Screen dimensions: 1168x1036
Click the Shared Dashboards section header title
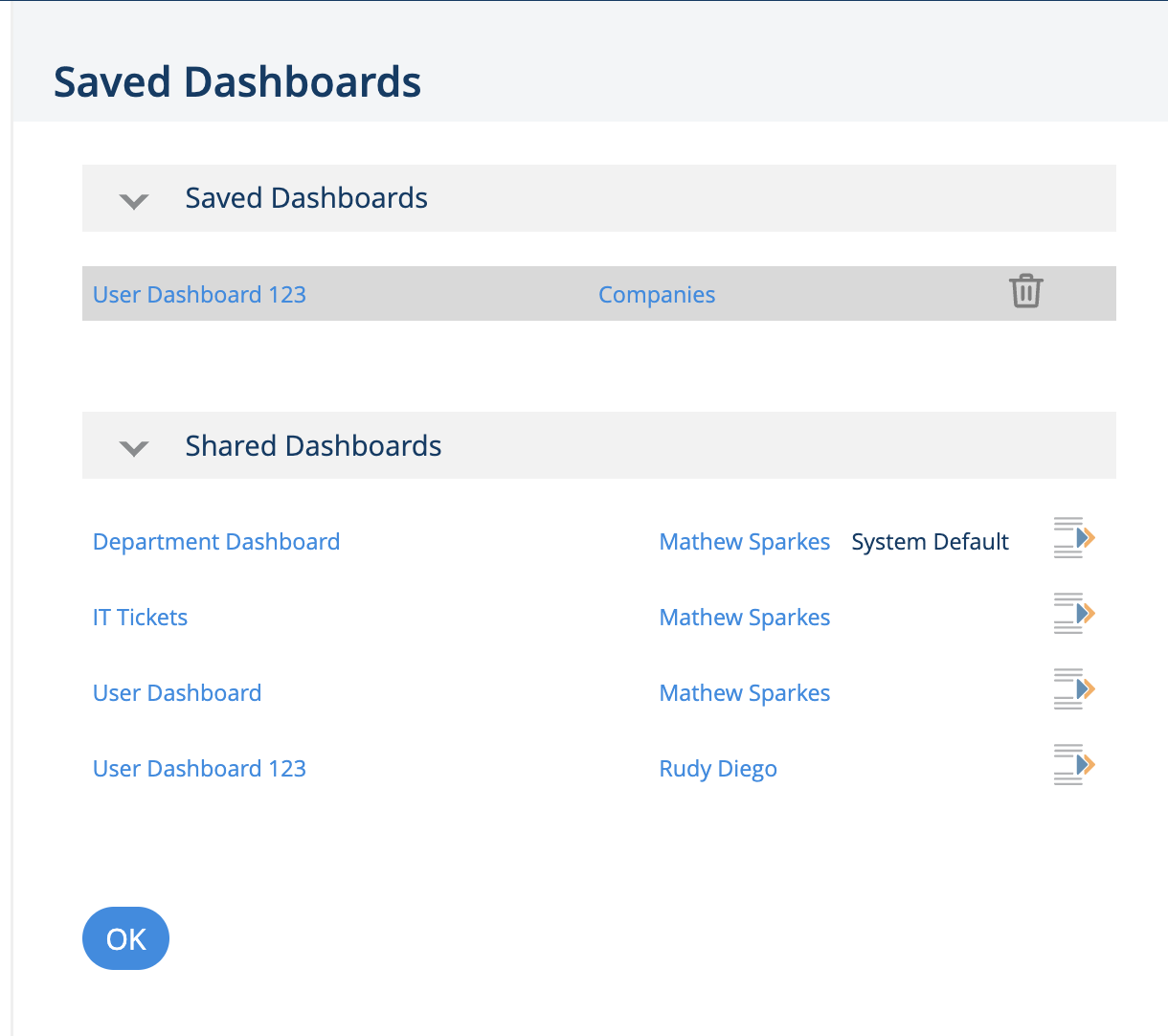pos(313,446)
